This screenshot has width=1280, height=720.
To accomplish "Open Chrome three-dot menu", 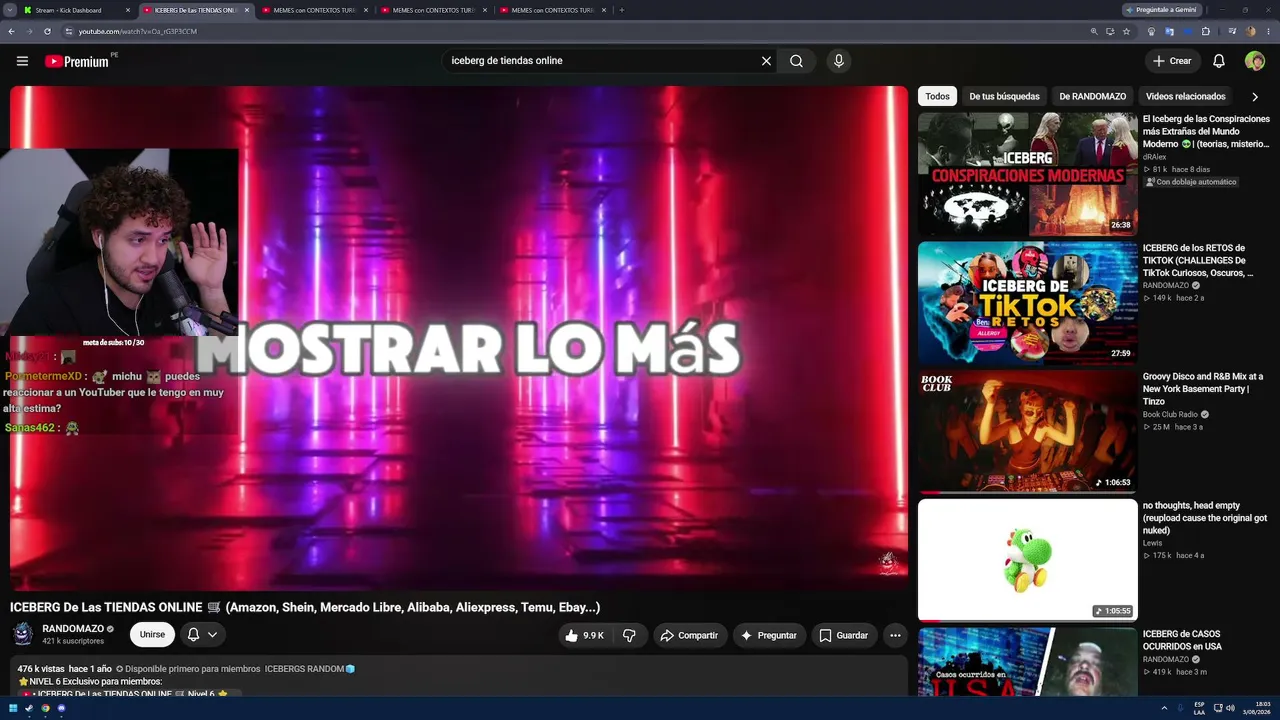I will pos(1268,31).
